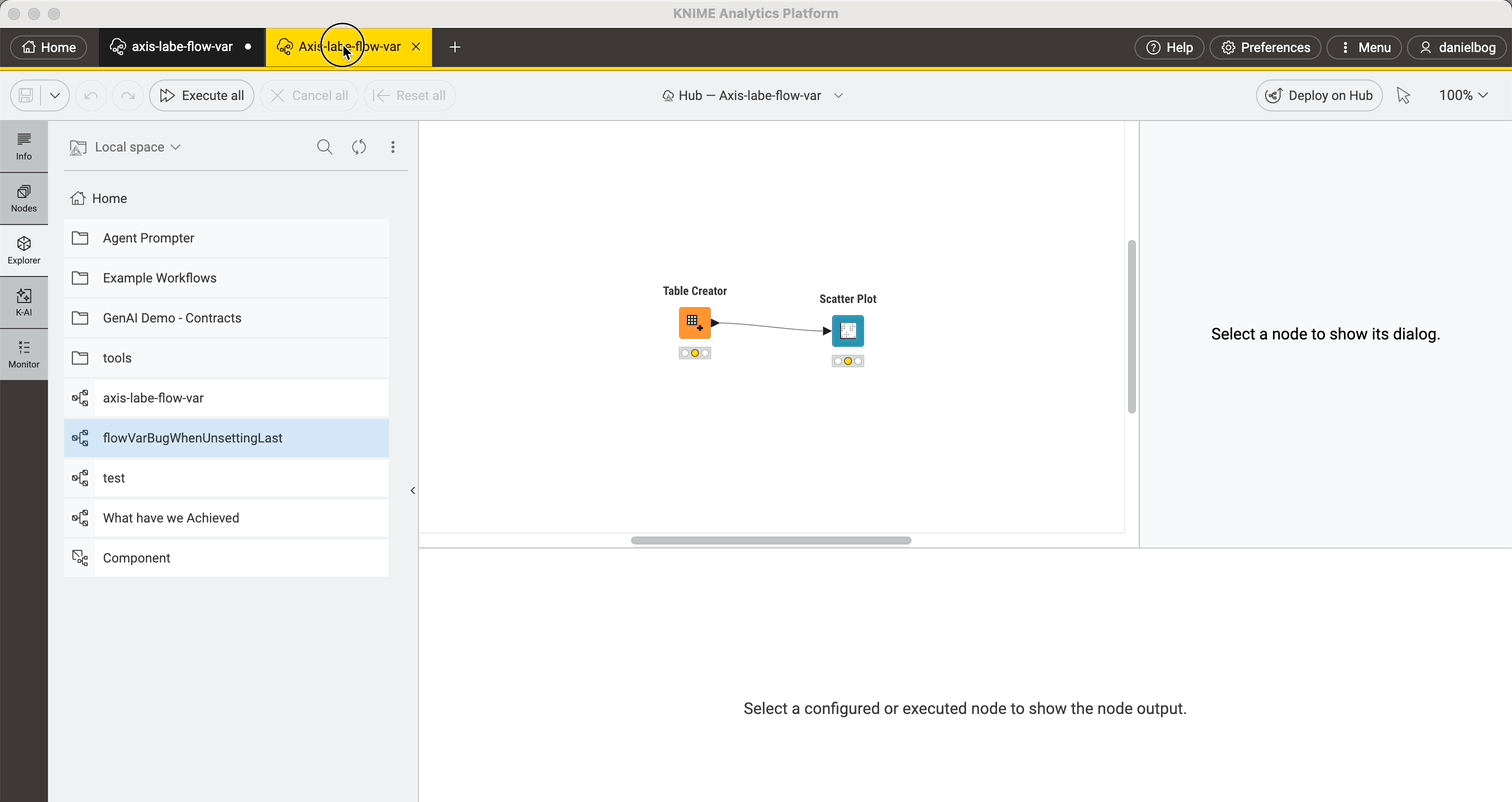Click the Local space icon
This screenshot has height=802, width=1512.
(78, 147)
